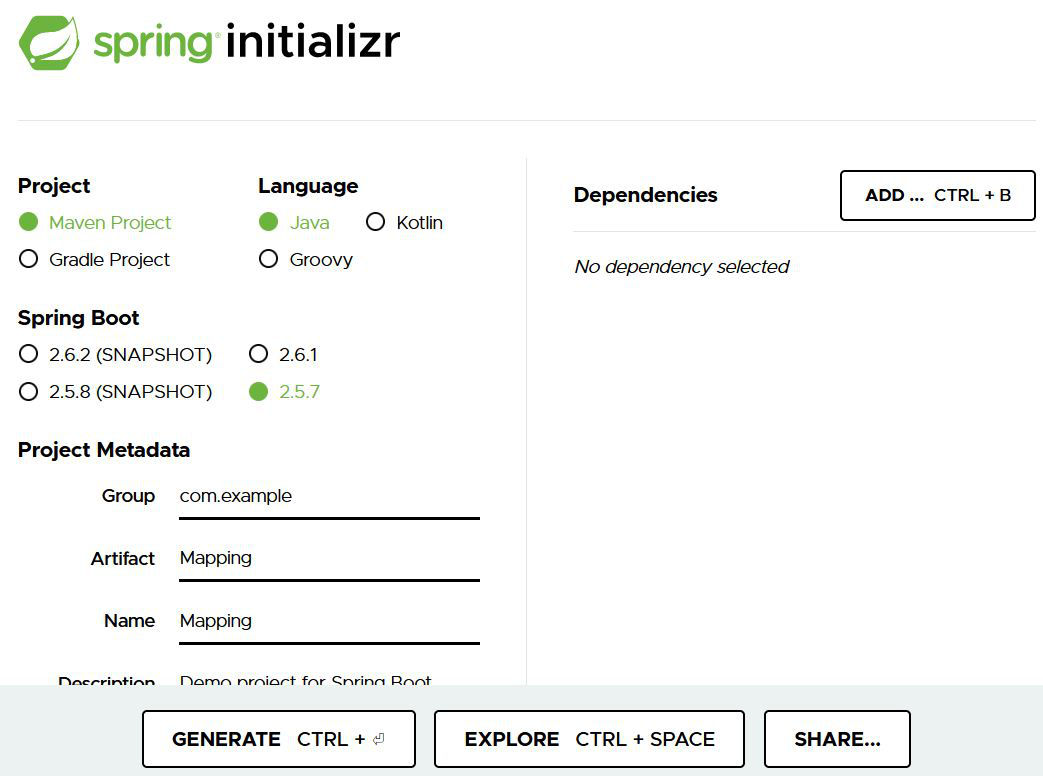Click the Project section heading
The width and height of the screenshot is (1043, 776).
54,186
